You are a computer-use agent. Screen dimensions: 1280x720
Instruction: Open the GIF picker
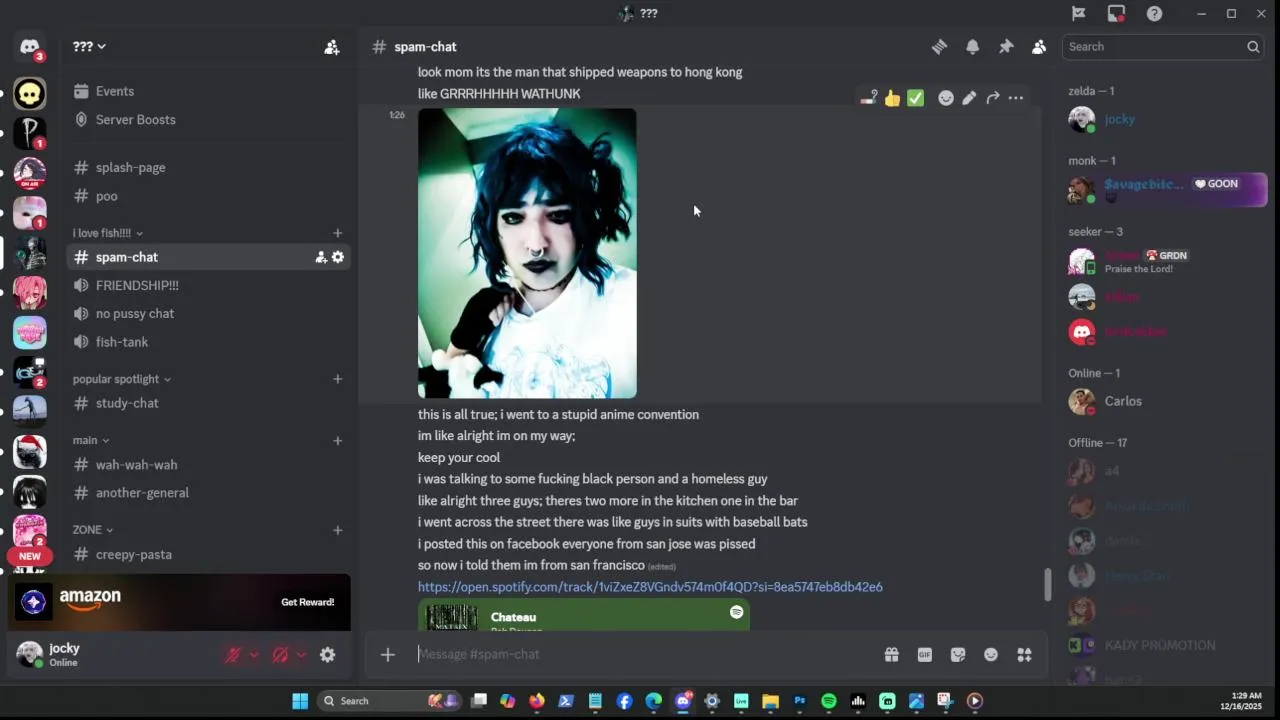coord(925,654)
